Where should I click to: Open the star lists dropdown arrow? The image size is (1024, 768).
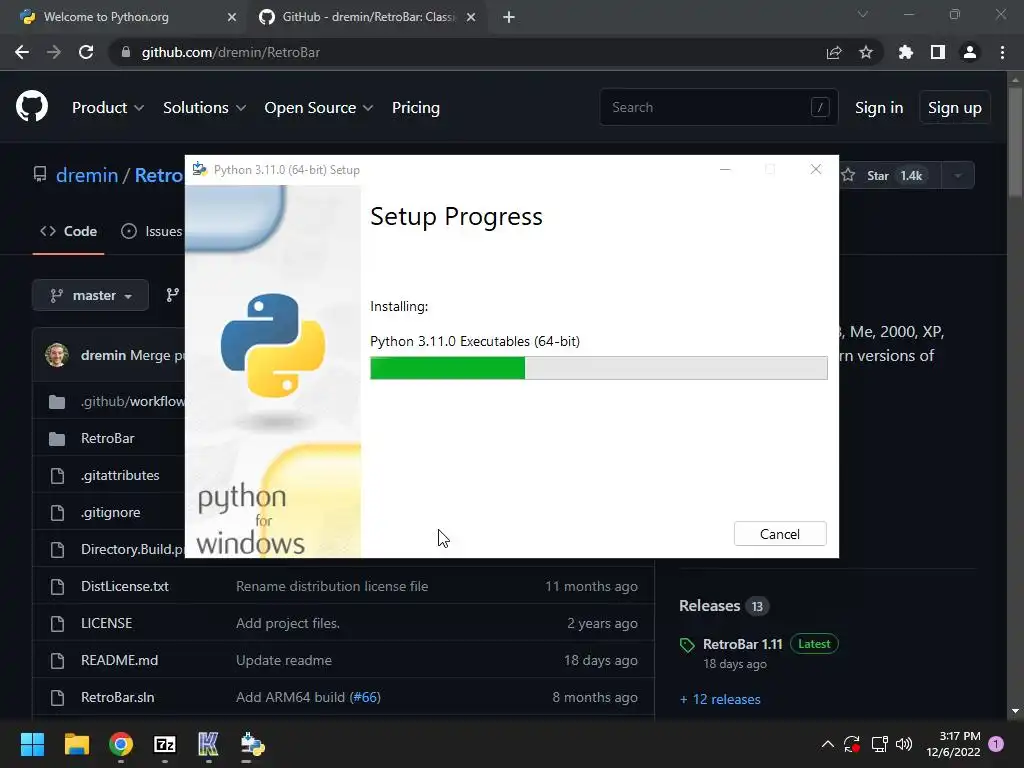pyautogui.click(x=958, y=175)
